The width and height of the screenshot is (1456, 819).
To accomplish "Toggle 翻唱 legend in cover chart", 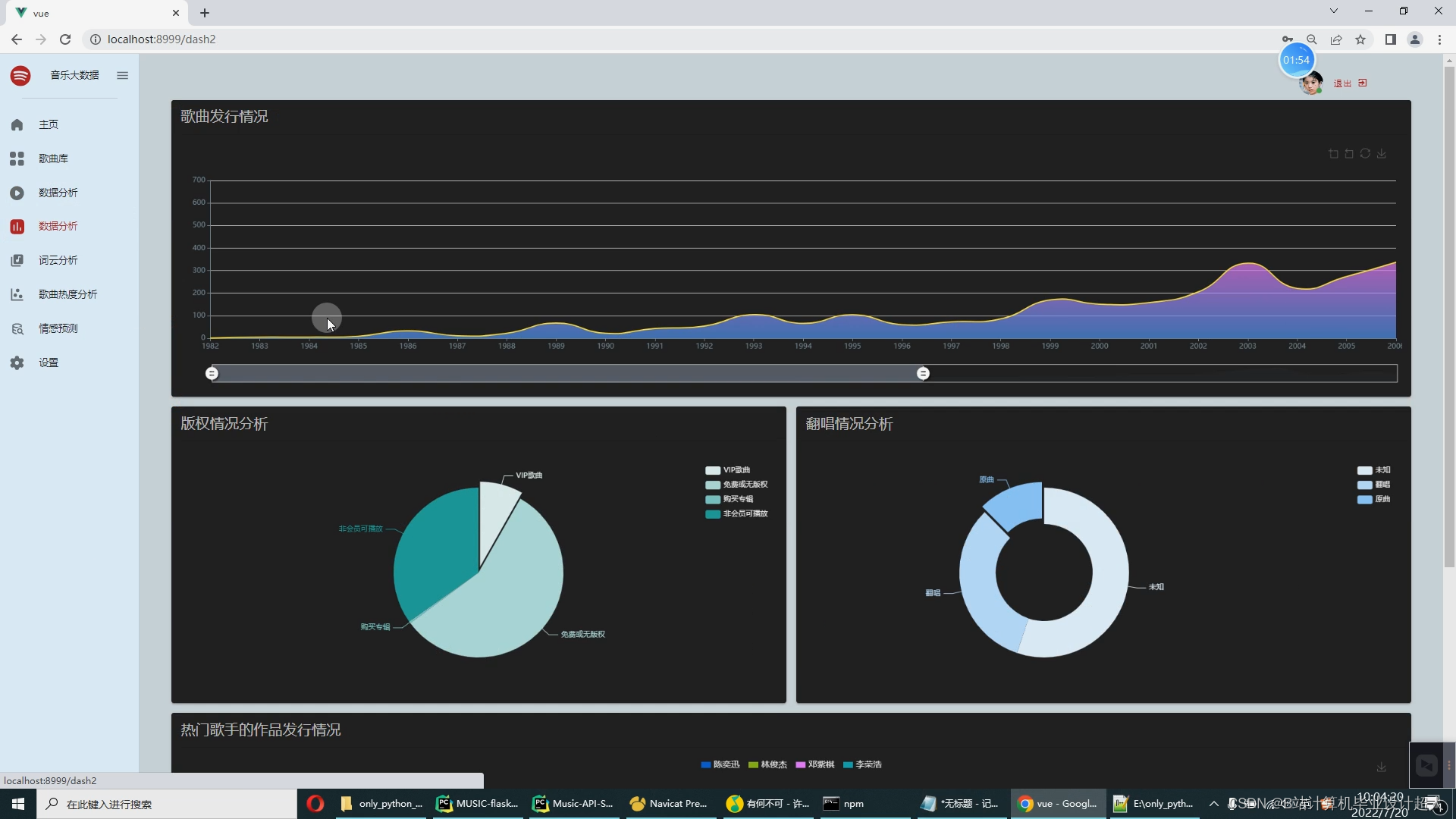I will [x=1373, y=485].
